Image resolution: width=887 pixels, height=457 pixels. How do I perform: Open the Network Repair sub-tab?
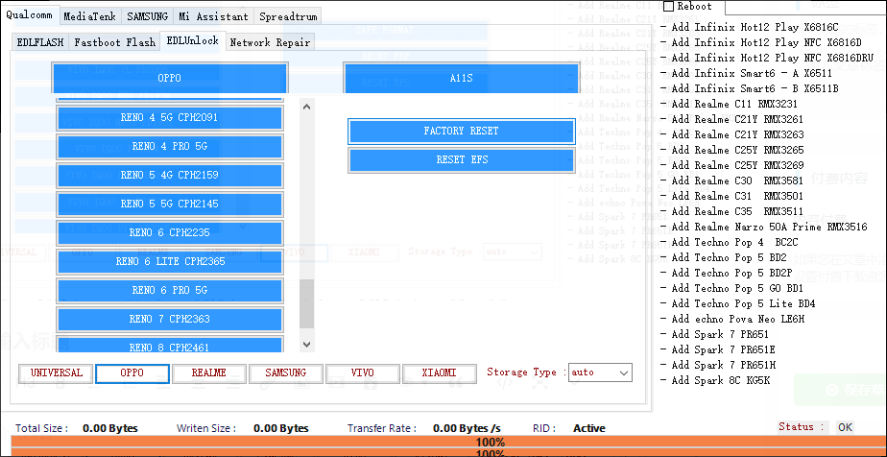269,42
